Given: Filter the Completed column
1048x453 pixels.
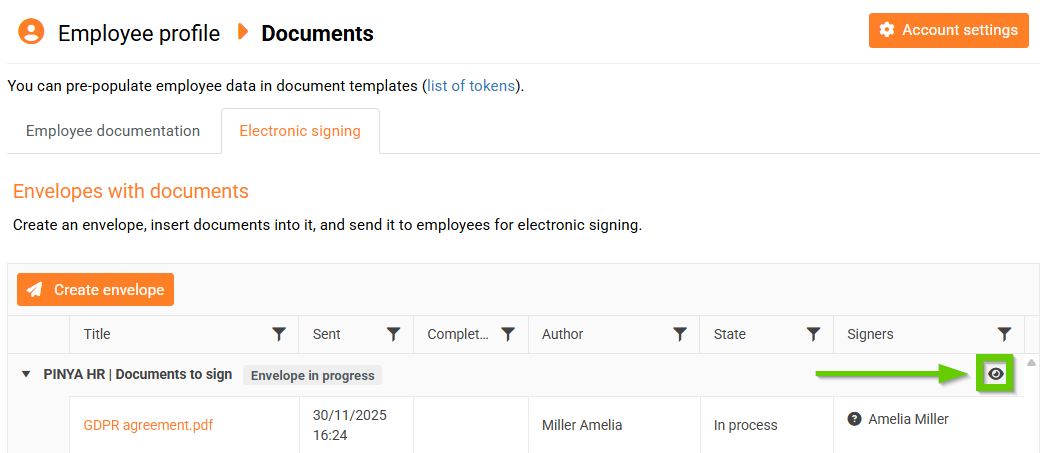Looking at the screenshot, I should pos(508,334).
